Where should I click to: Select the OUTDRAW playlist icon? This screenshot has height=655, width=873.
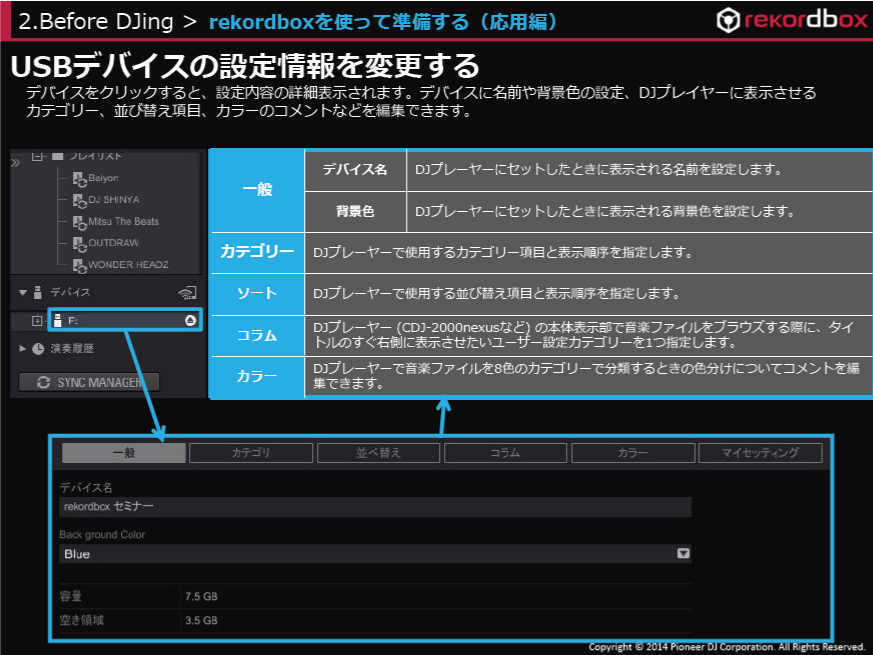[79, 244]
